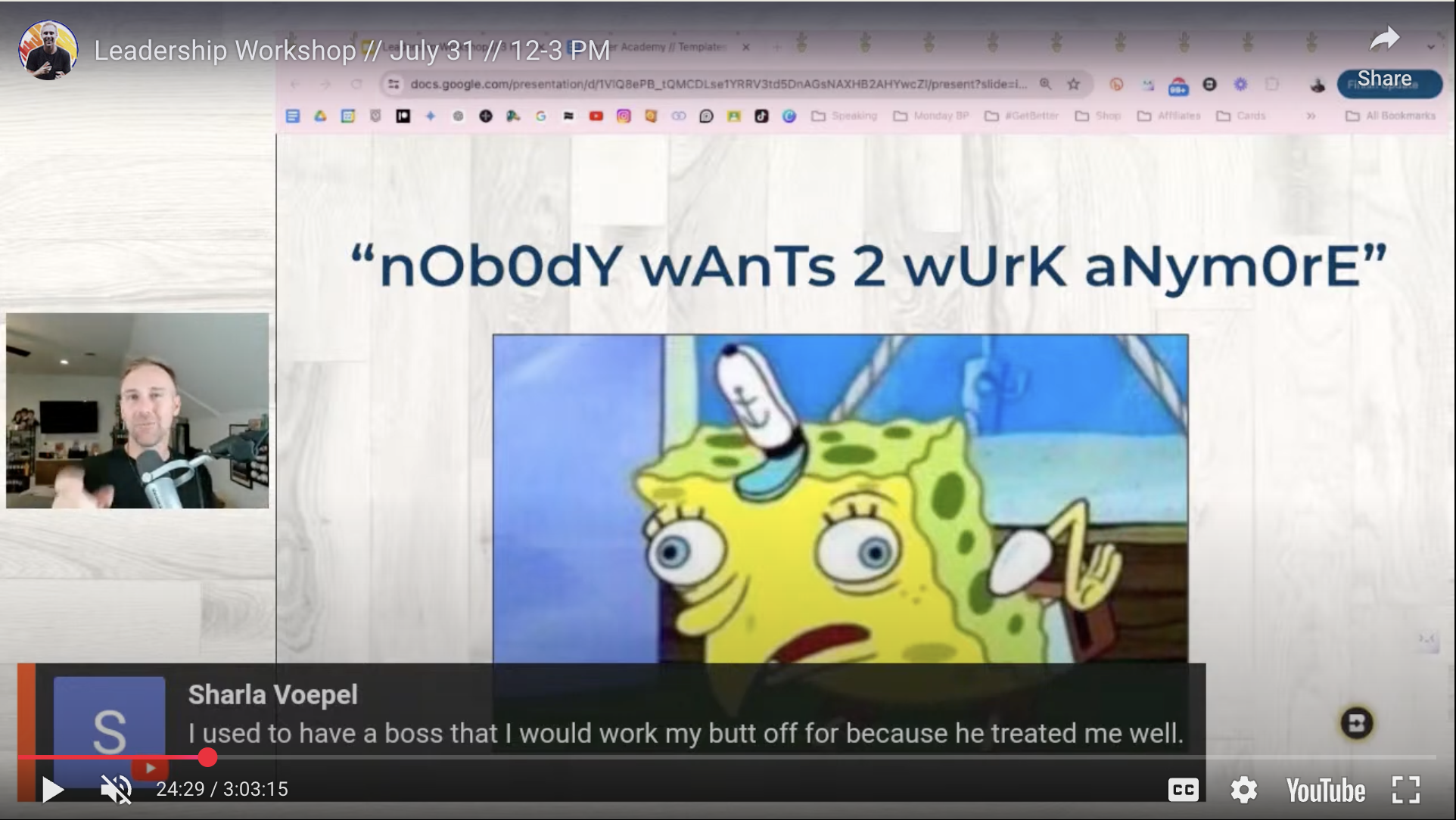Open the player settings gear
The image size is (1456, 820).
click(1243, 790)
